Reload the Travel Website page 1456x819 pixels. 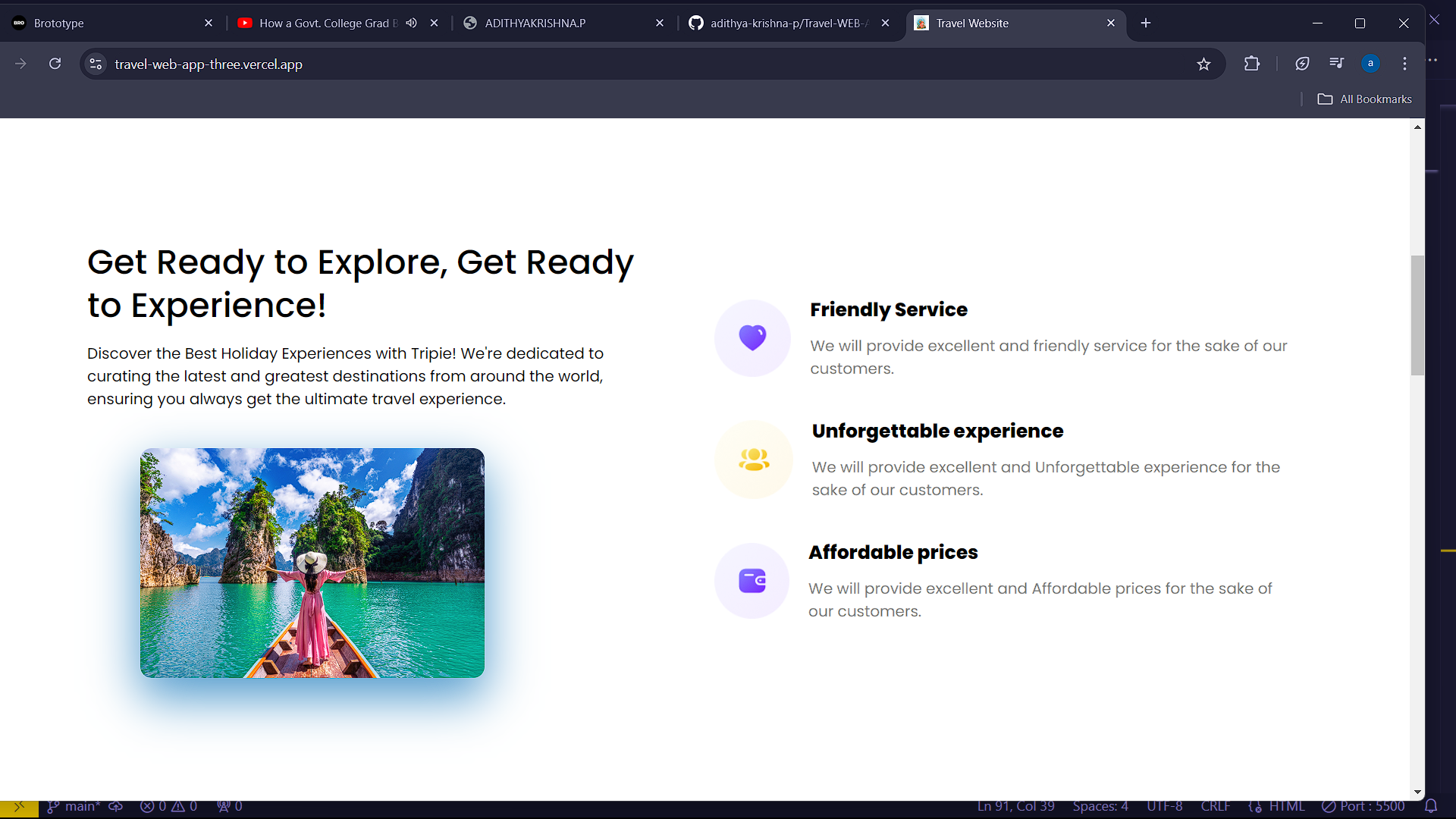coord(55,64)
